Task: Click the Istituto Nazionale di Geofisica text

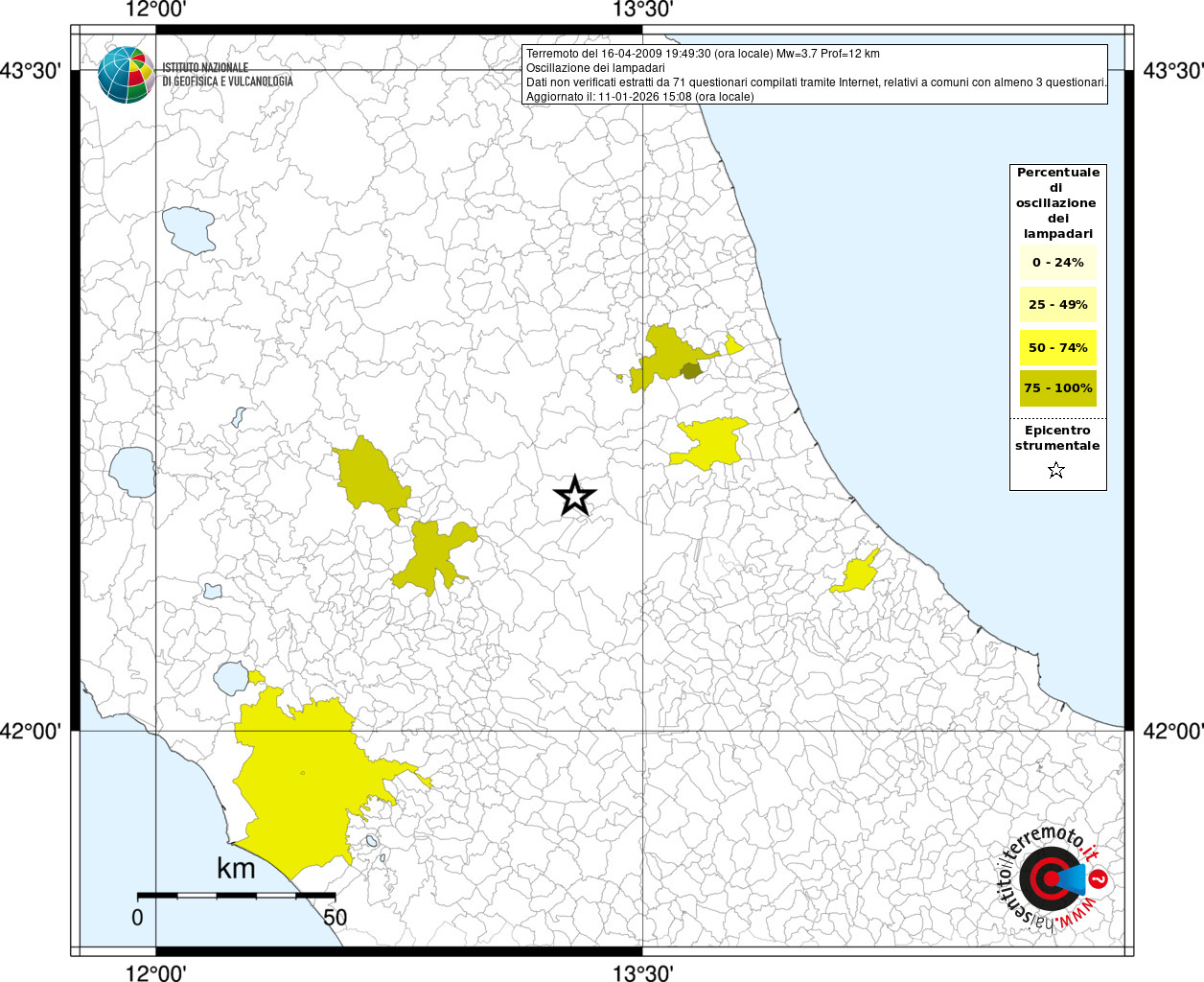Action: [x=227, y=75]
